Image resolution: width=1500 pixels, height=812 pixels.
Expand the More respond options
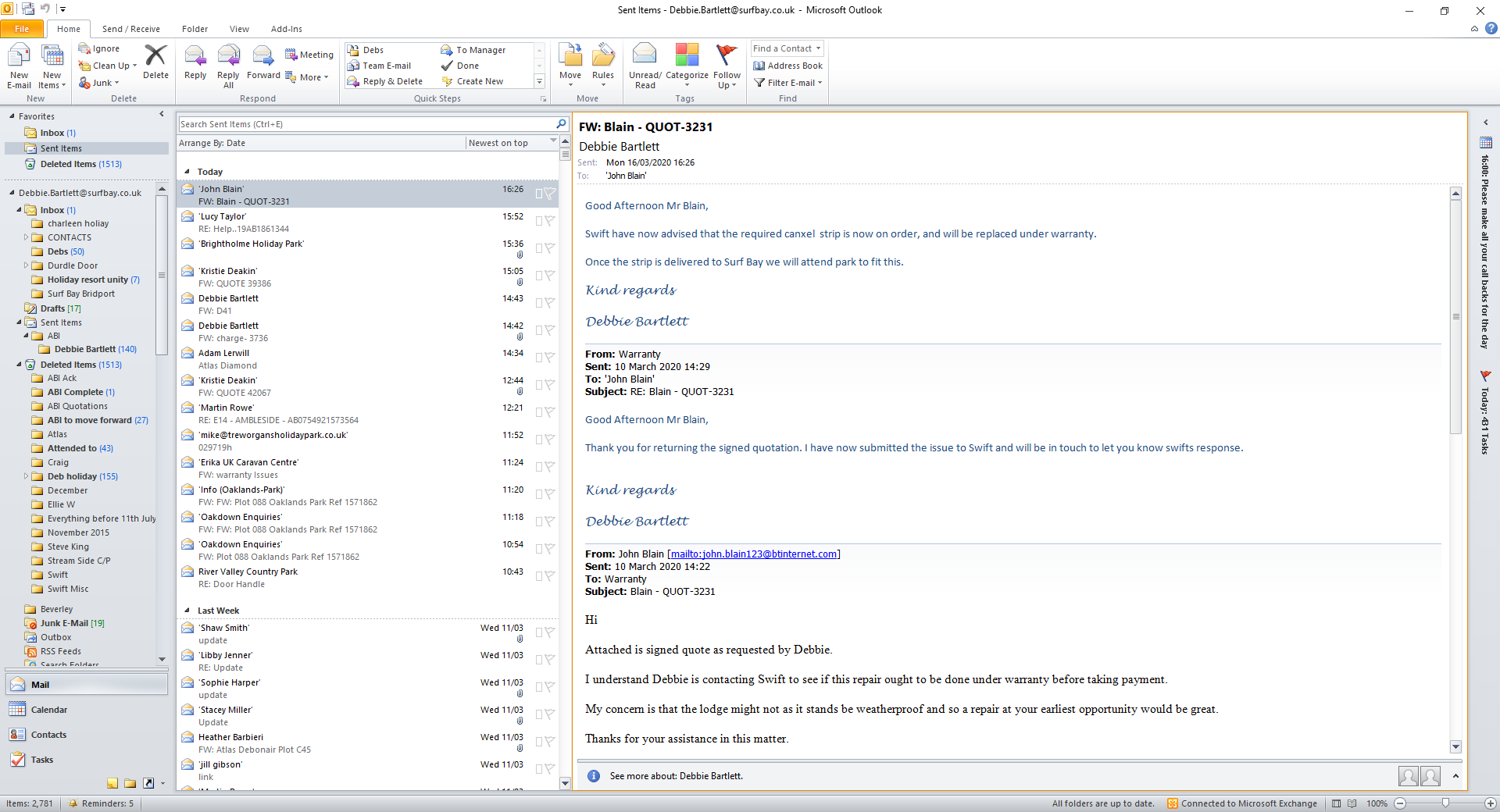pos(307,77)
